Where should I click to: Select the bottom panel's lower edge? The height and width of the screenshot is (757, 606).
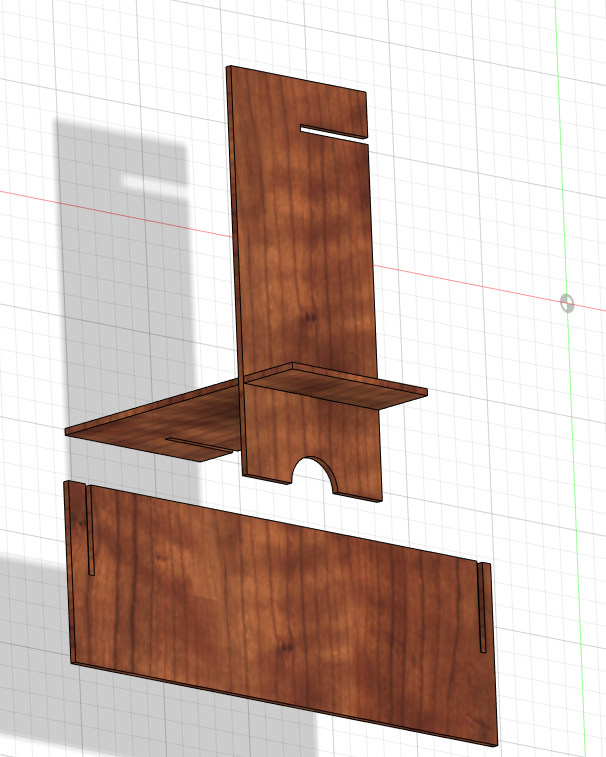click(x=280, y=705)
